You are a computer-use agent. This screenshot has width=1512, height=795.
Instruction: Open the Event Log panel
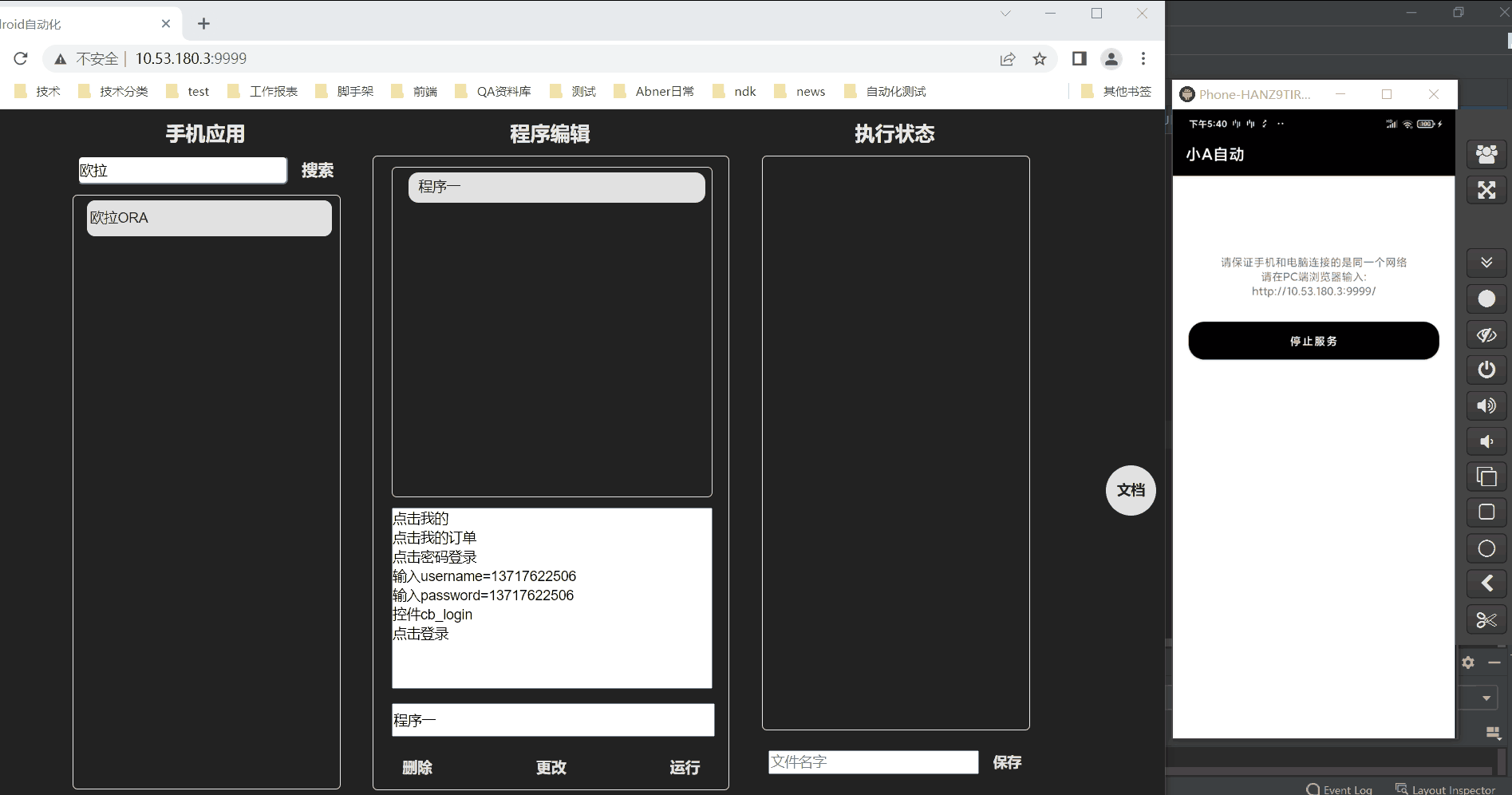coord(1340,789)
